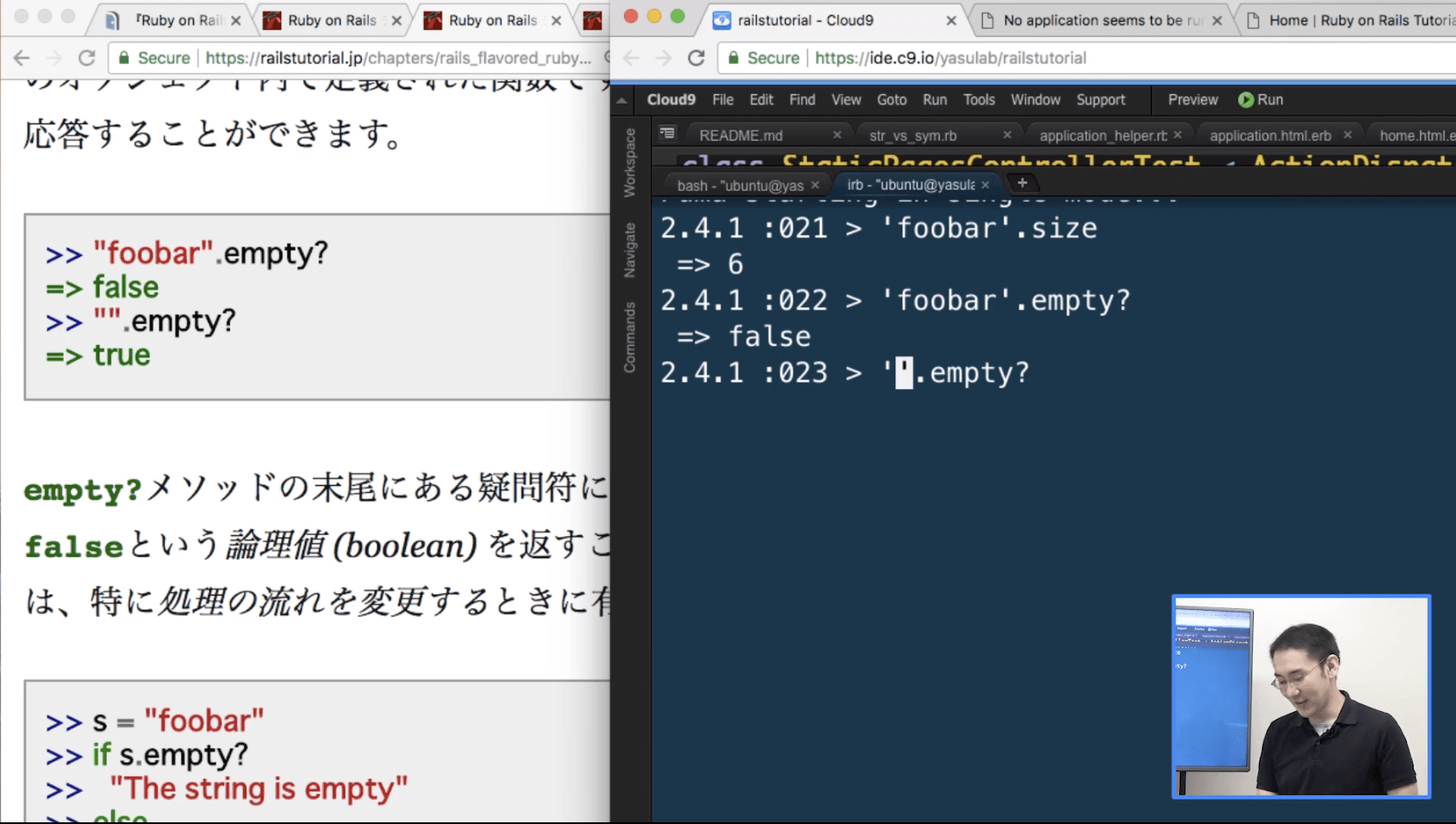Switch to README.md editor tab
This screenshot has height=824, width=1456.
point(741,135)
